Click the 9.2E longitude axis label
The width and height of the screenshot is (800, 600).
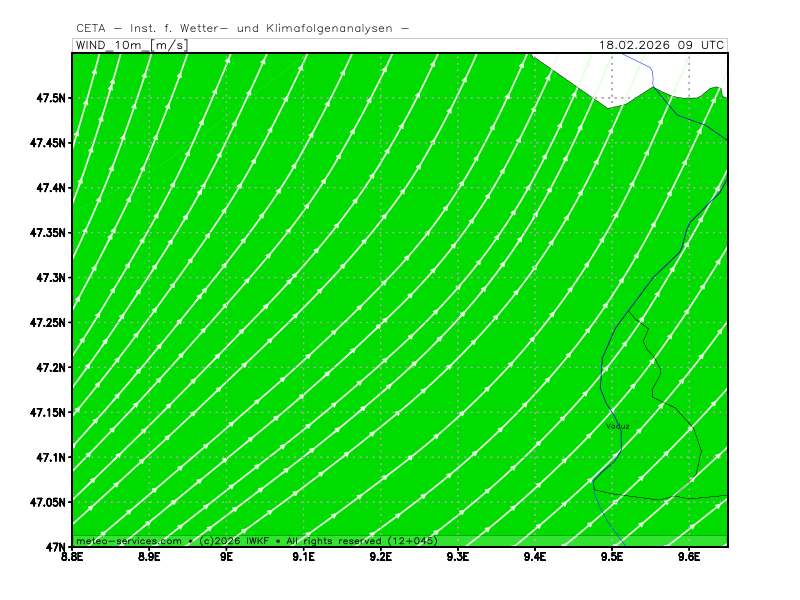380,558
